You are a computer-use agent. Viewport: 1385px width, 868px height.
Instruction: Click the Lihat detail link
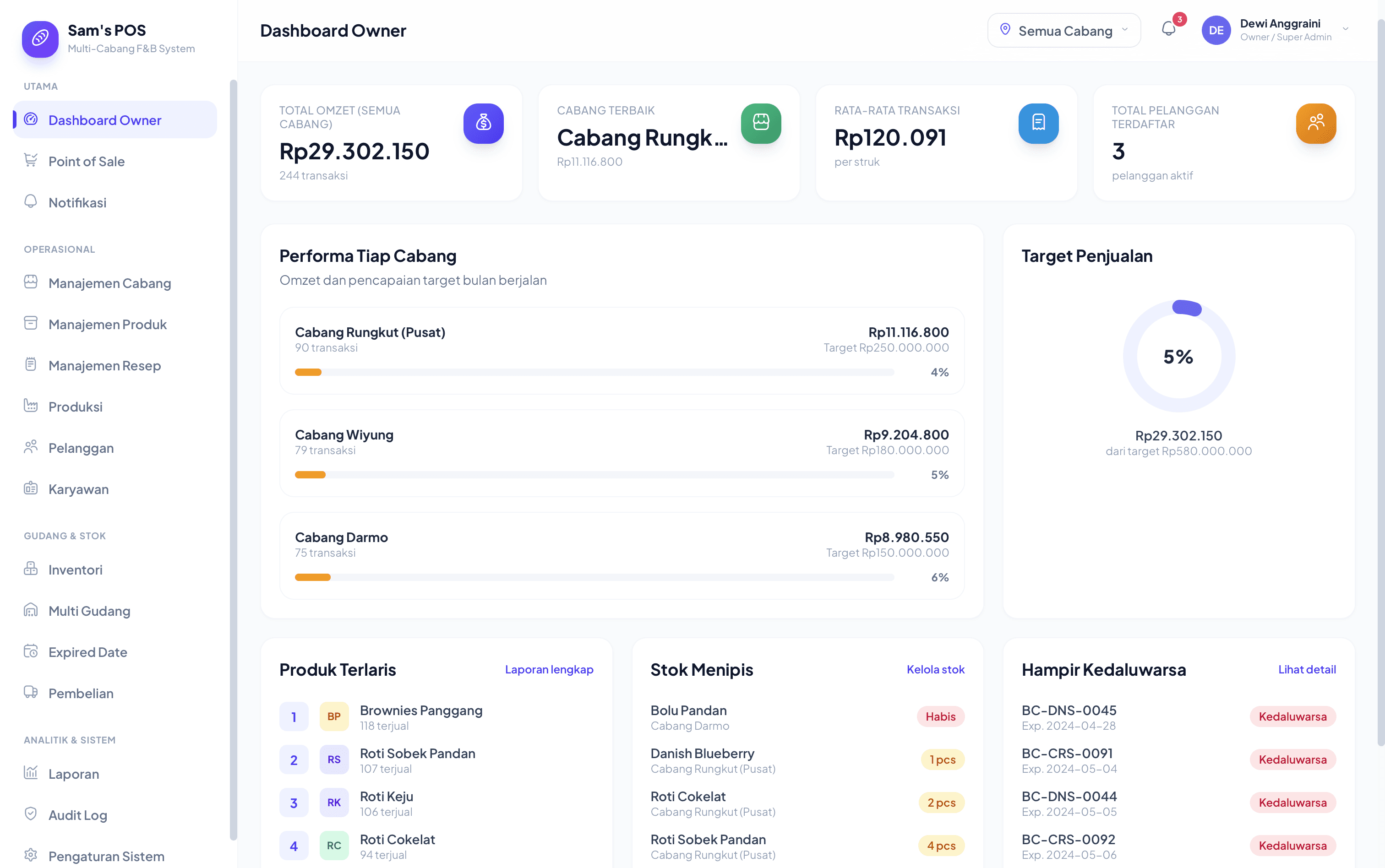(1307, 670)
